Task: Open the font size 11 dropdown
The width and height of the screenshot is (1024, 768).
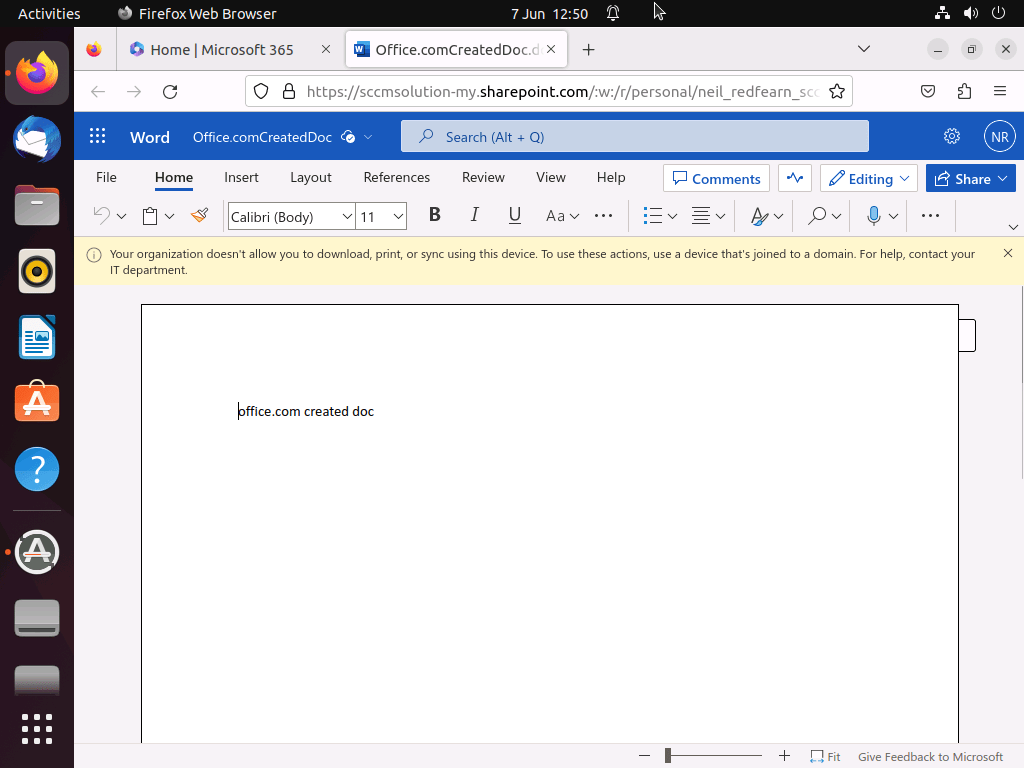Action: (x=398, y=216)
